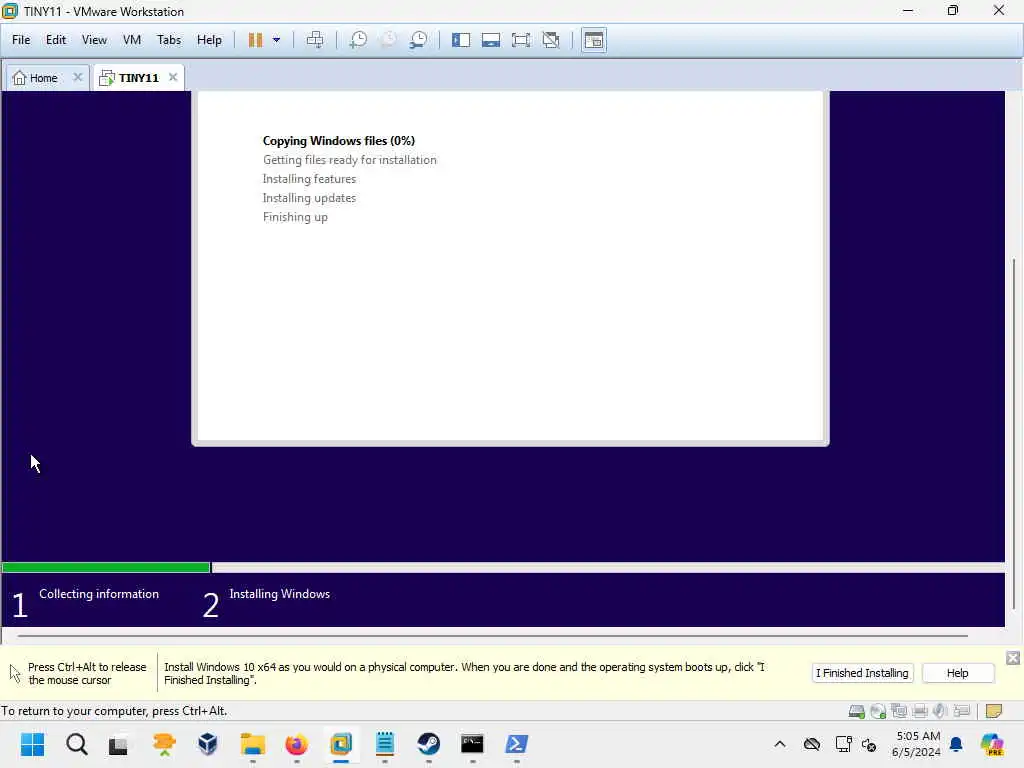
Task: Click the USB controller status icon
Action: (x=961, y=711)
